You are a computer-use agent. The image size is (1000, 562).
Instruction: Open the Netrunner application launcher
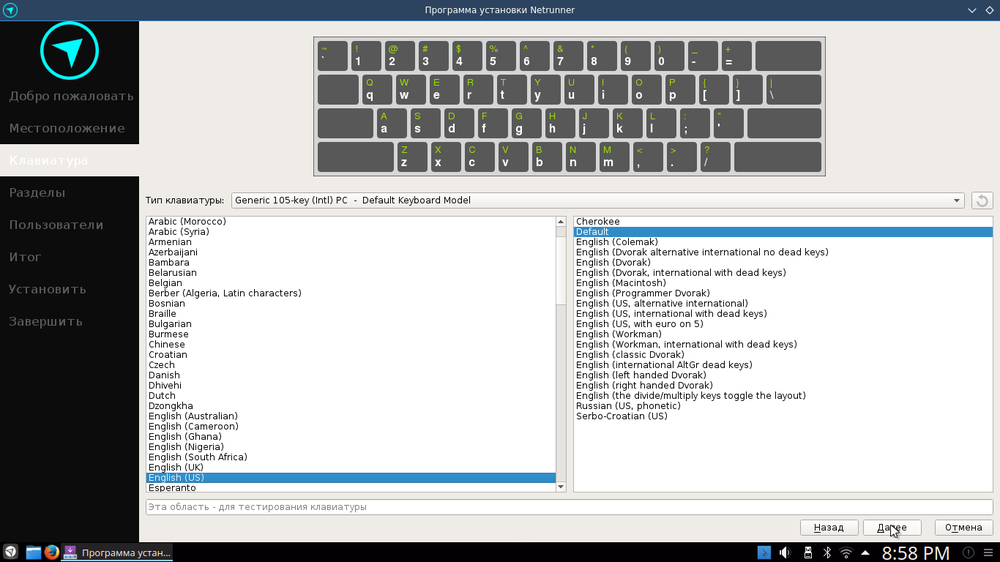(10, 552)
